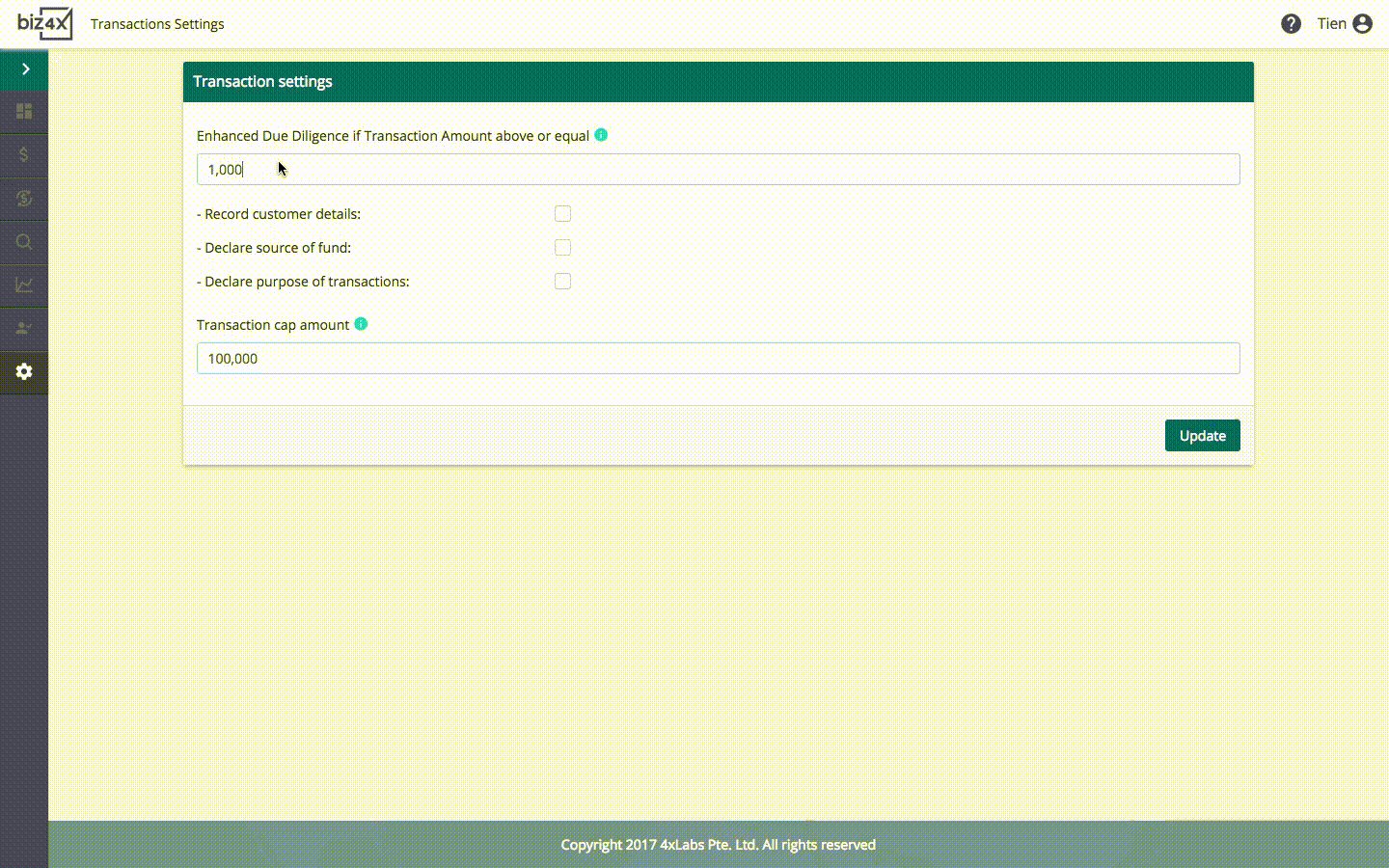Open the dashboard grid icon in sidebar
Screen dimensions: 1389x868
click(x=24, y=112)
